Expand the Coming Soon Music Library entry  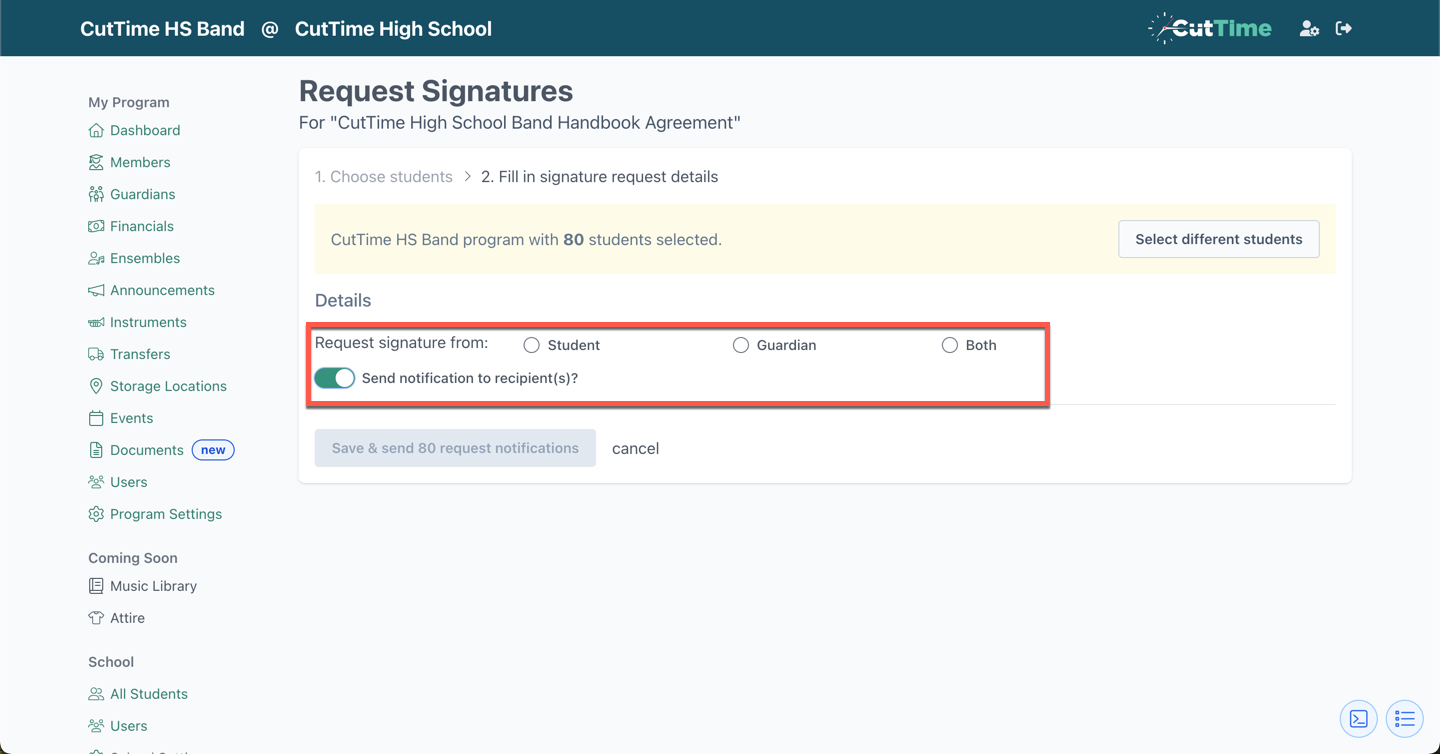tap(152, 586)
